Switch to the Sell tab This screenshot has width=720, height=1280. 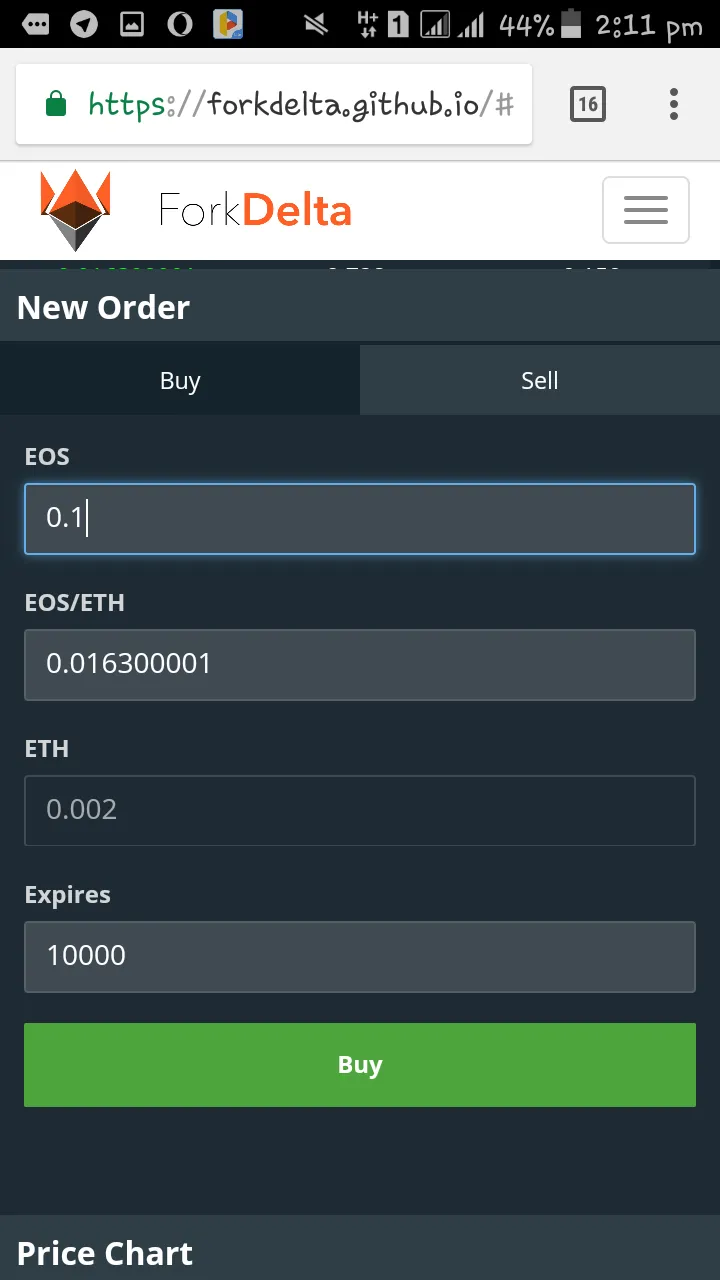point(540,380)
